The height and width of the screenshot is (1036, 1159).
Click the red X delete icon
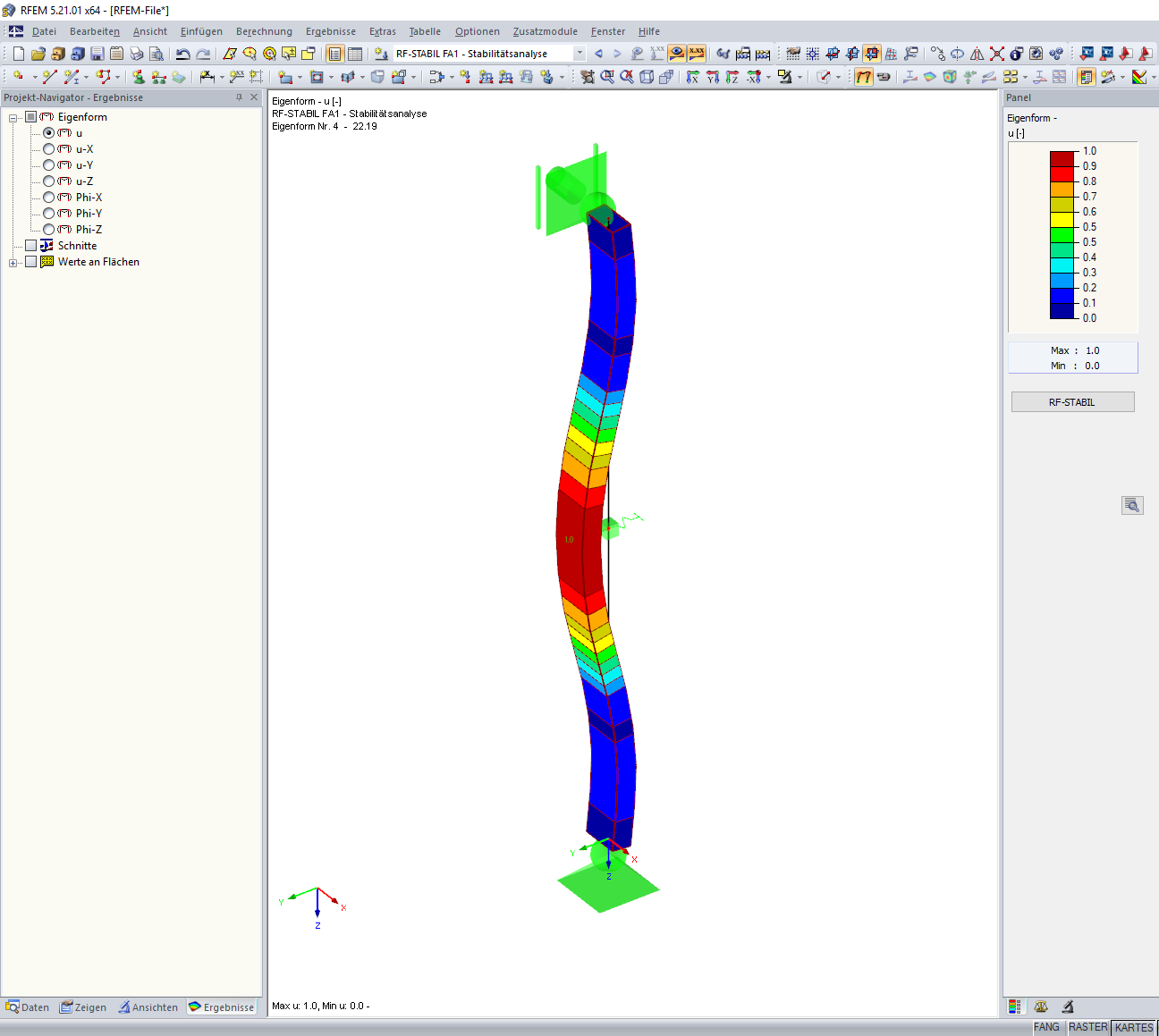[997, 54]
